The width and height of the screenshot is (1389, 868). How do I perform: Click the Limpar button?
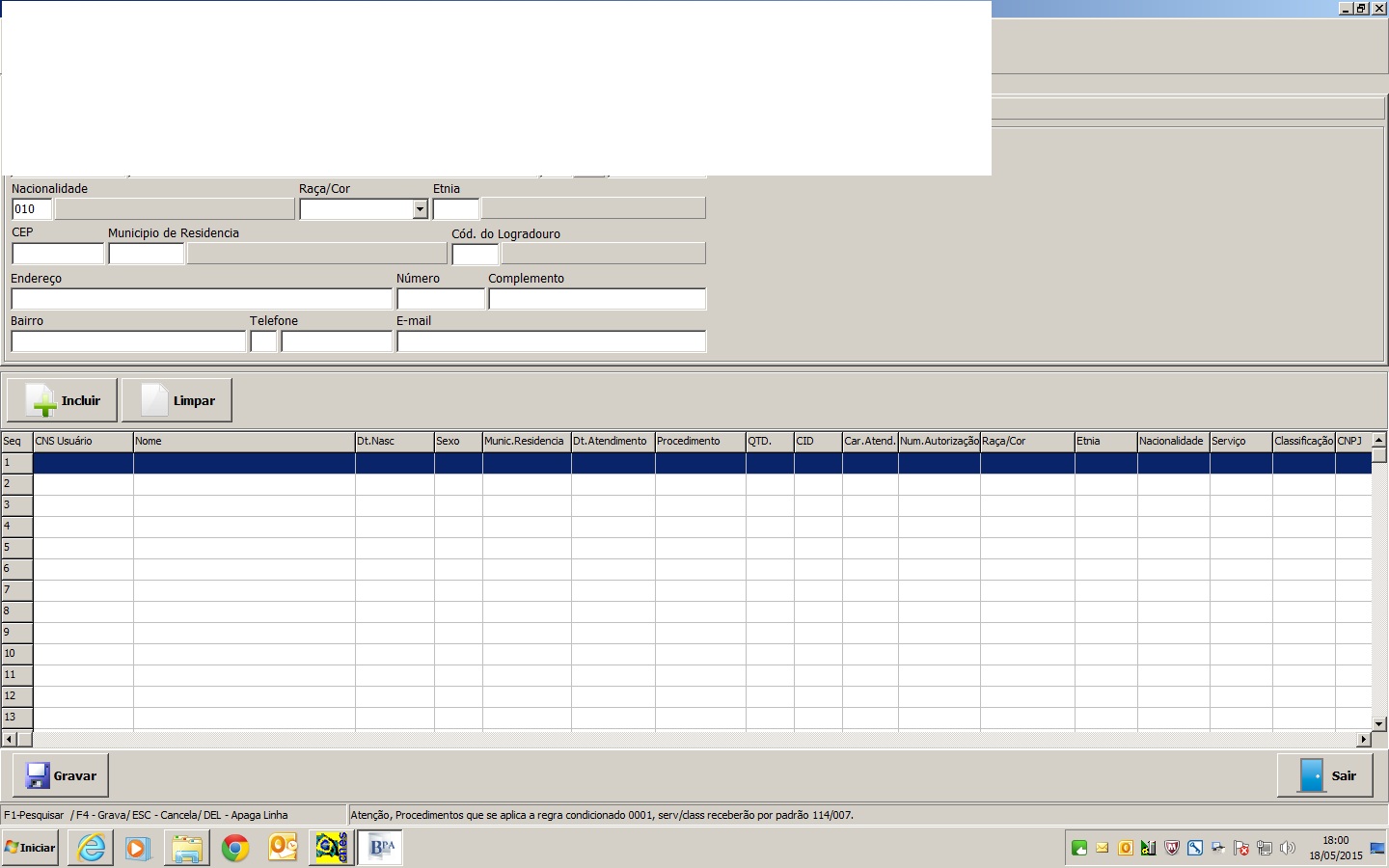coord(177,400)
